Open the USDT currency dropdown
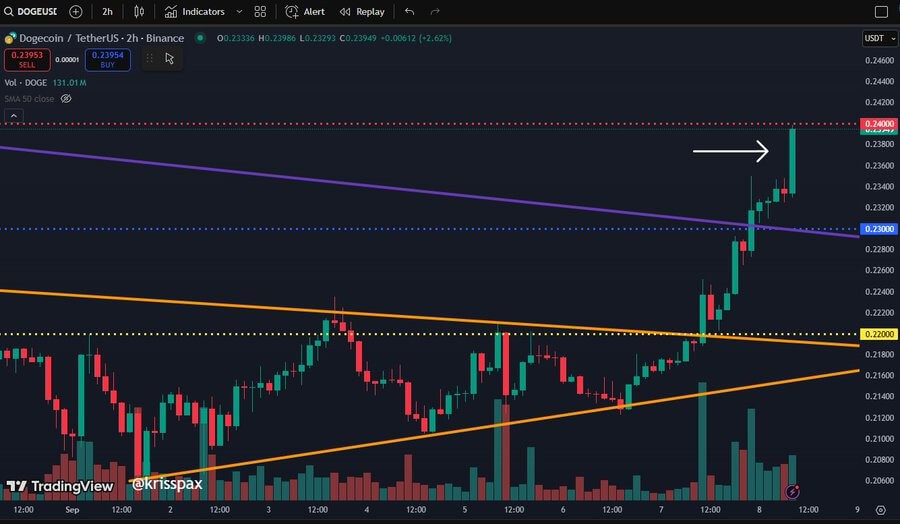This screenshot has width=900, height=524. coord(879,38)
